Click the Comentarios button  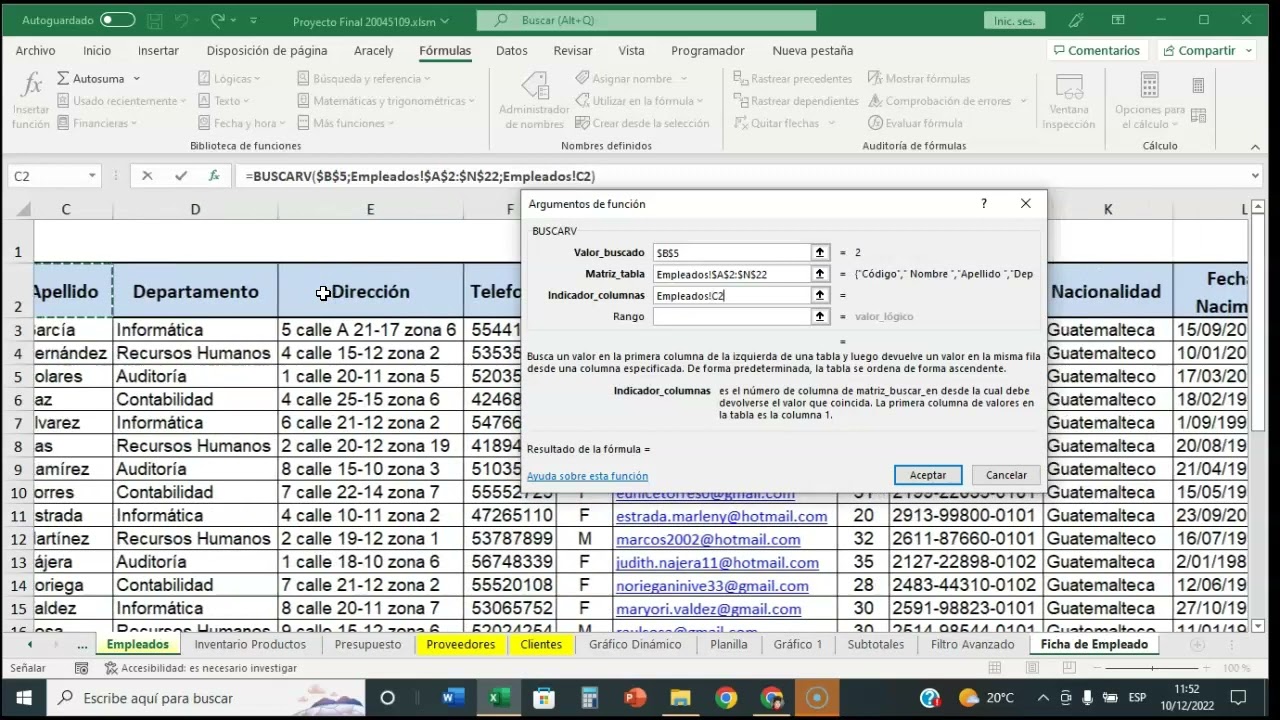pyautogui.click(x=1095, y=51)
